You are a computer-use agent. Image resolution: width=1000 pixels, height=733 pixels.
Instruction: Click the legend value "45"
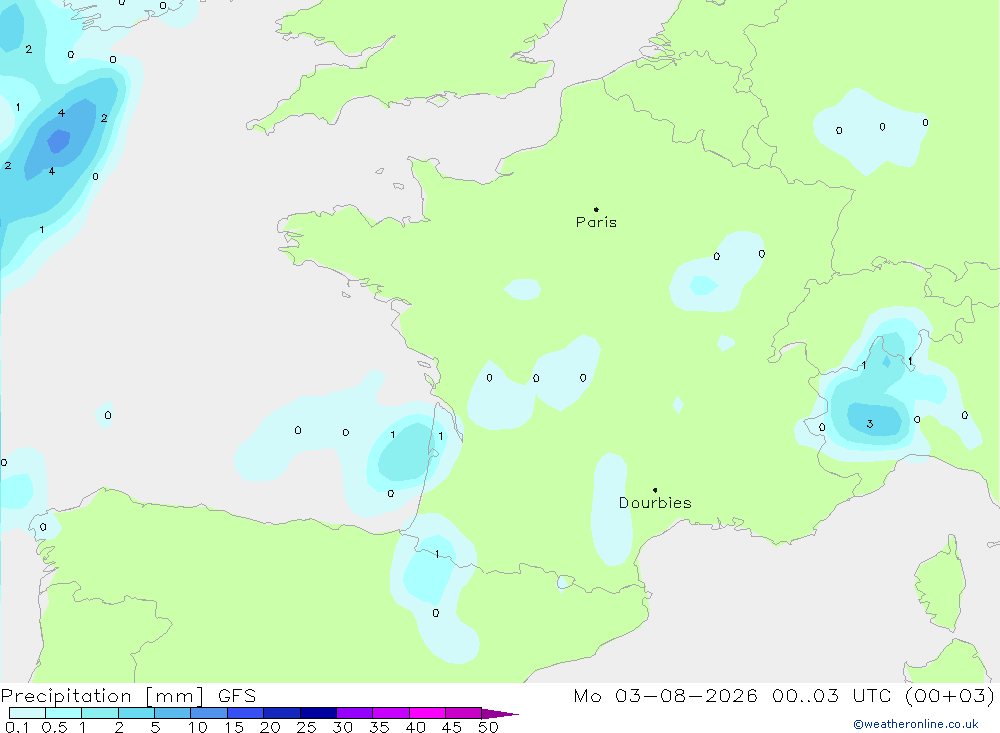click(x=452, y=727)
